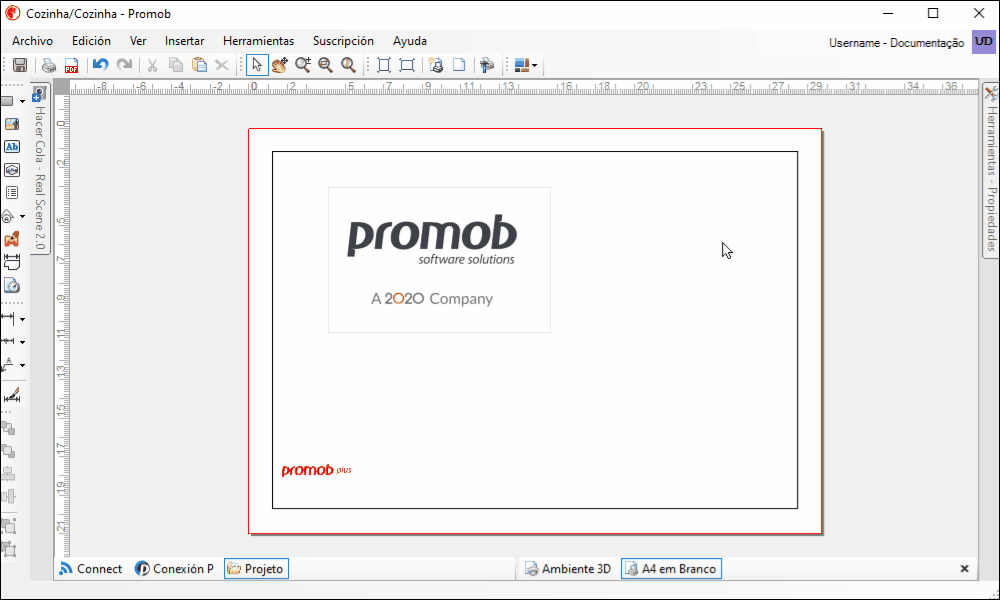
Task: Click the Redo arrow icon
Action: [124, 65]
